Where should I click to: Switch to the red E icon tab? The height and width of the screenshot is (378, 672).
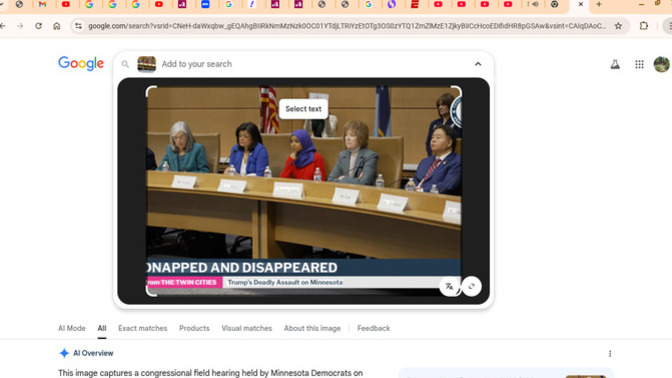coord(415,4)
